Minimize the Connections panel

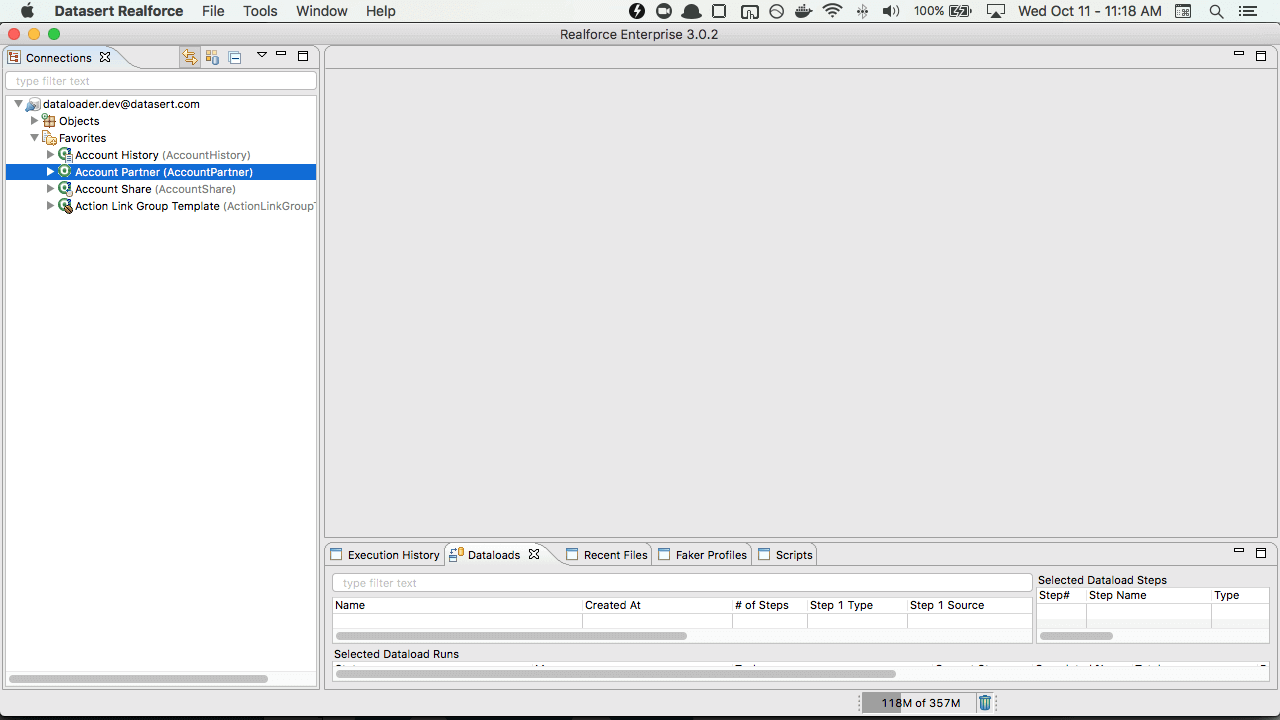point(281,55)
